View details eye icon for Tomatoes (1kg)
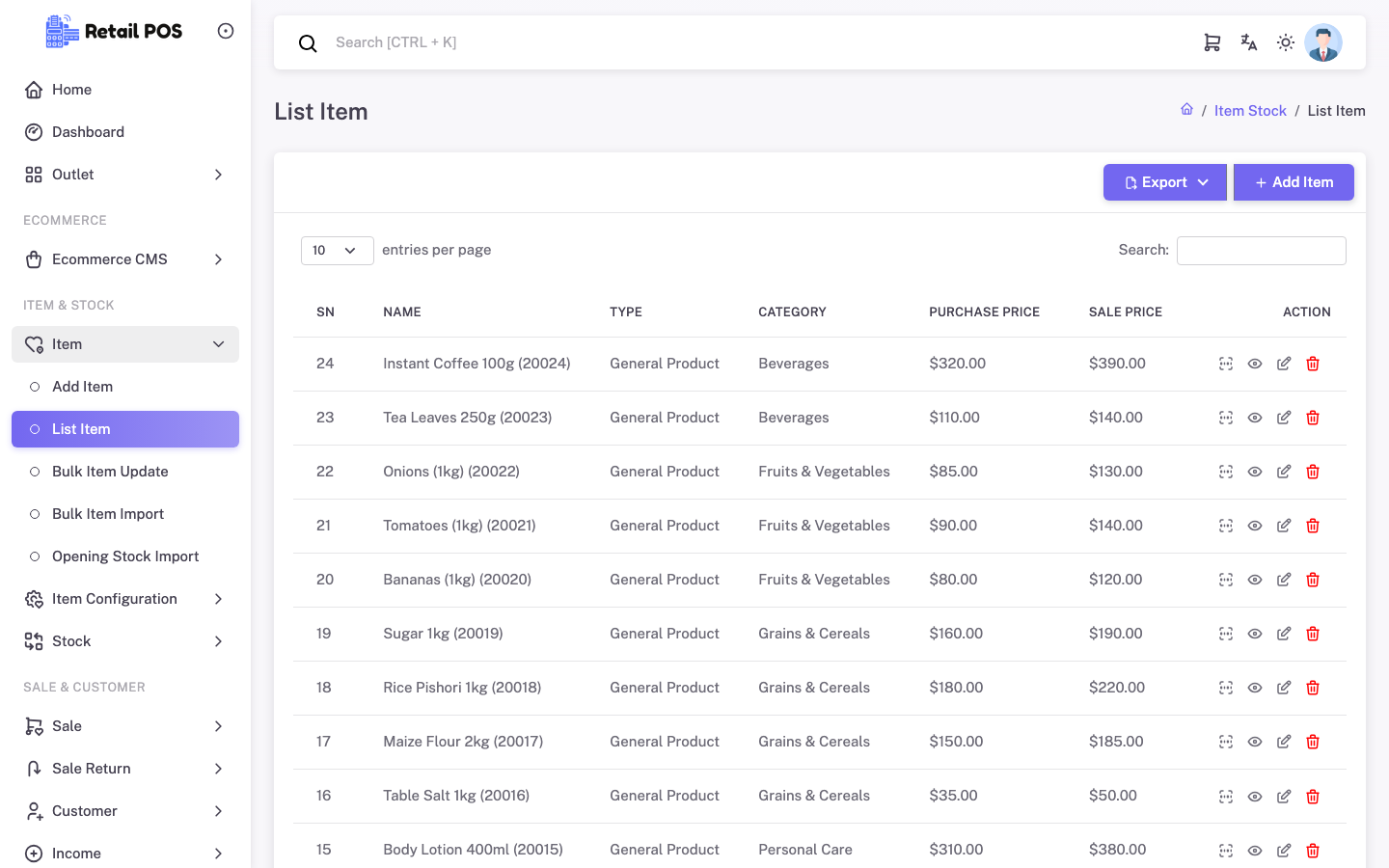Screen dimensions: 1389x868 tap(1255, 526)
